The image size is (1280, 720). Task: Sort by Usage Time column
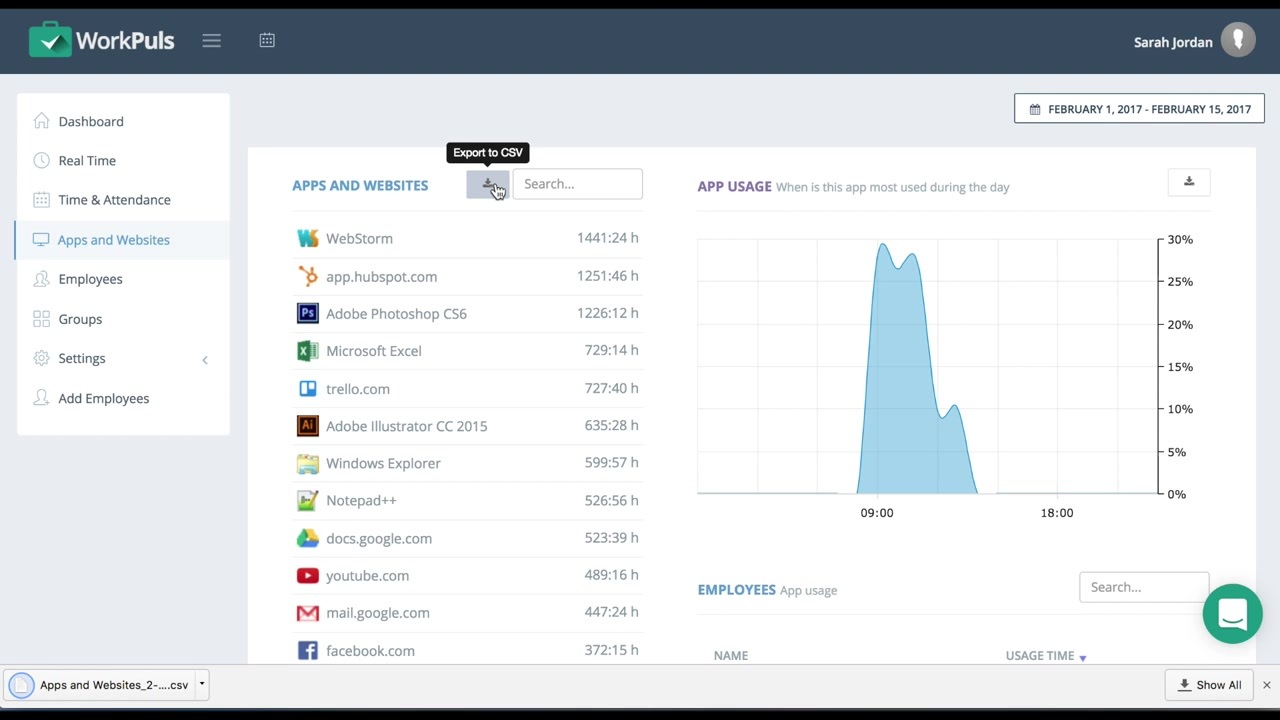tap(1046, 656)
